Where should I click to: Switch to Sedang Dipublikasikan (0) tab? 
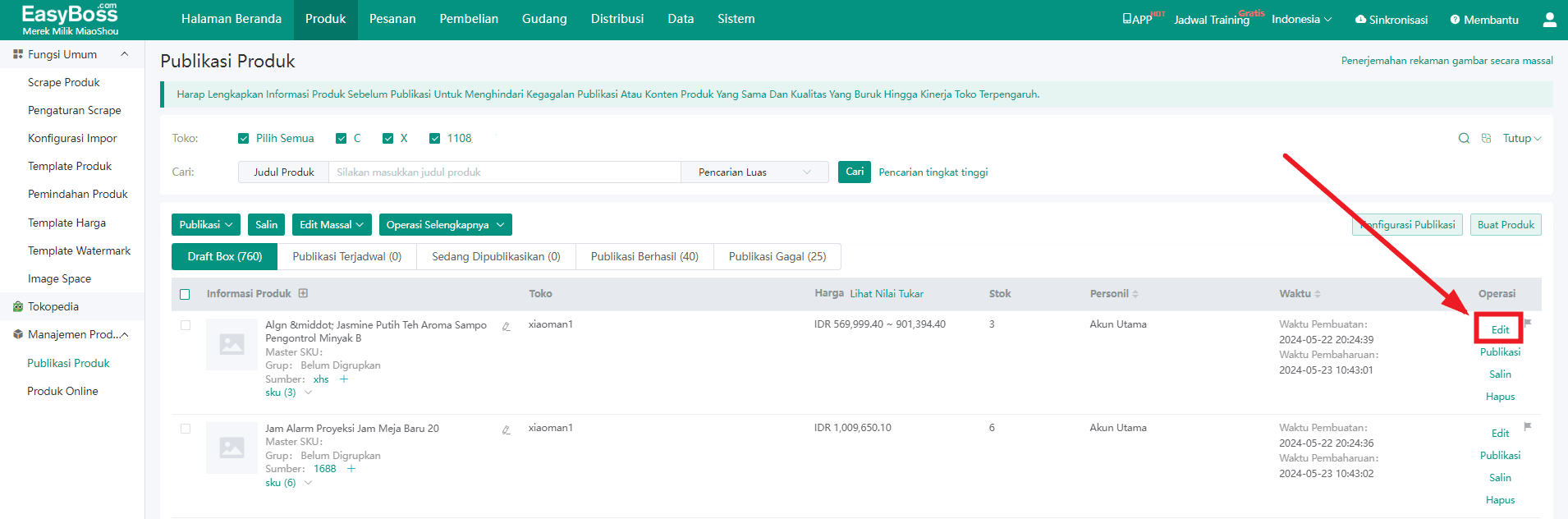(496, 256)
